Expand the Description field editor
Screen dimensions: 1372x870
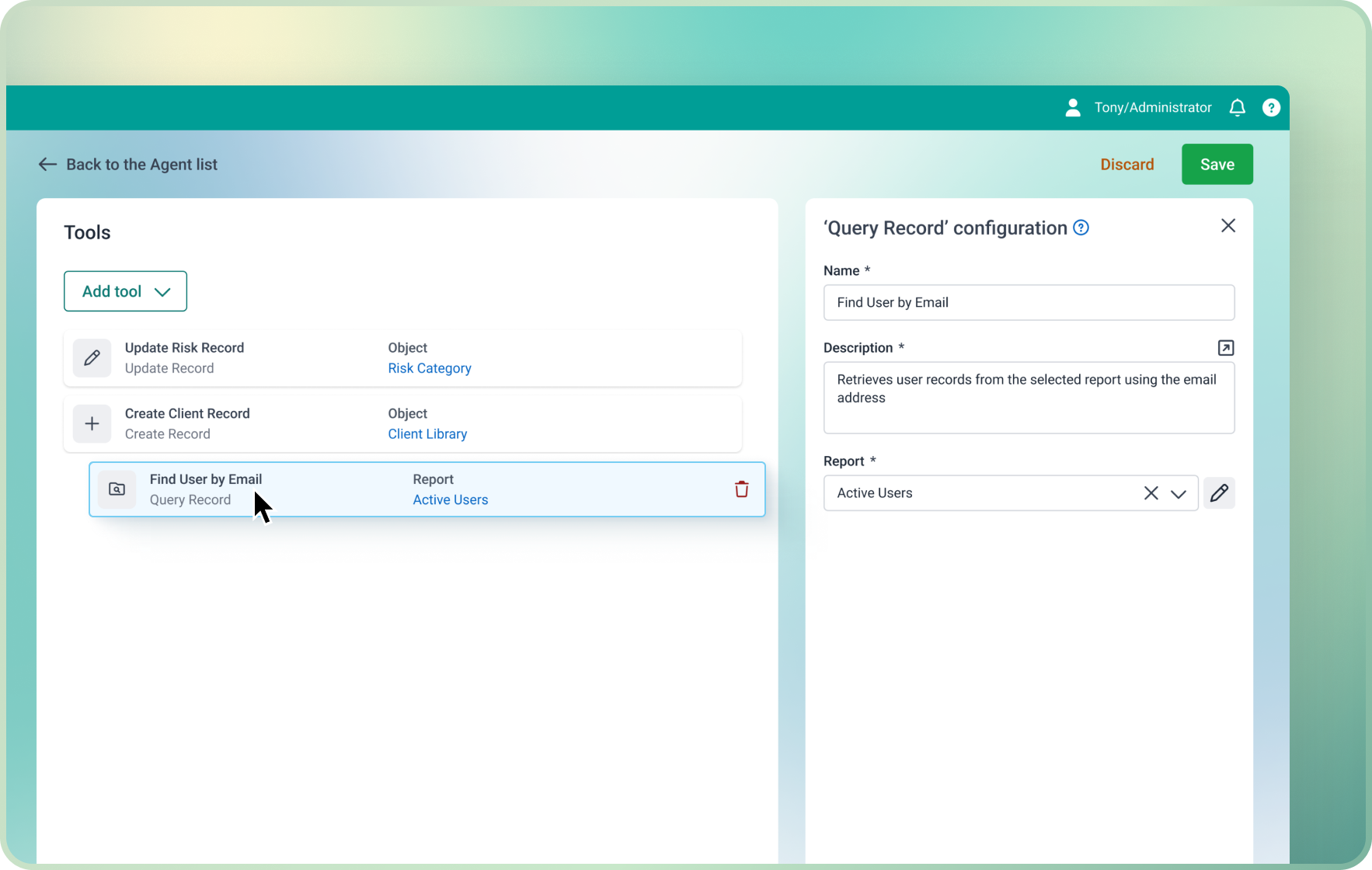coord(1225,348)
